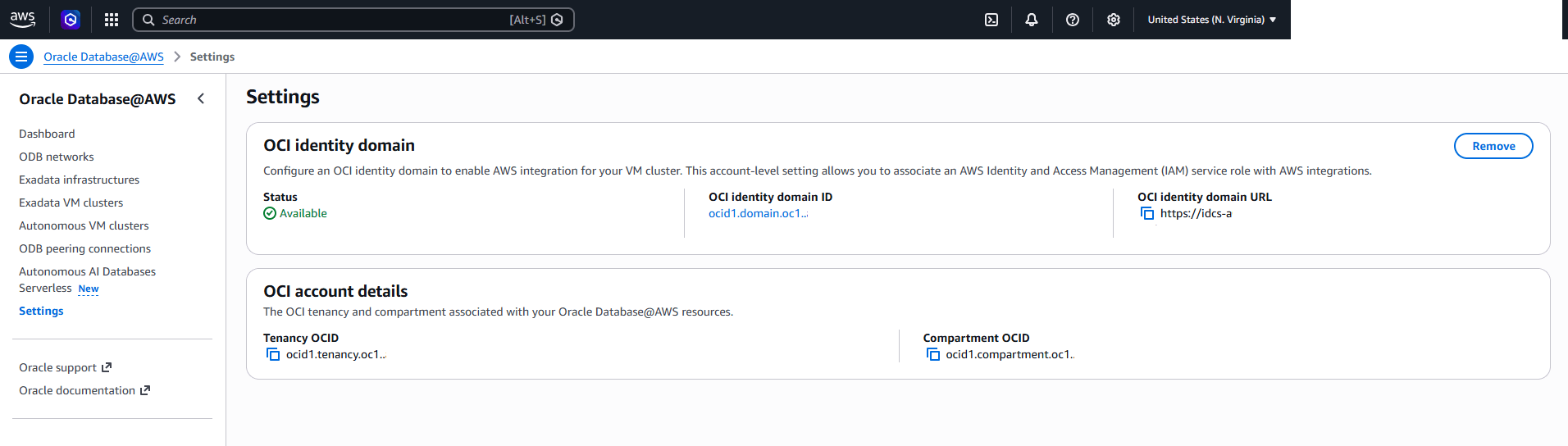This screenshot has width=1568, height=446.
Task: Open the help question mark icon
Action: click(x=1073, y=20)
